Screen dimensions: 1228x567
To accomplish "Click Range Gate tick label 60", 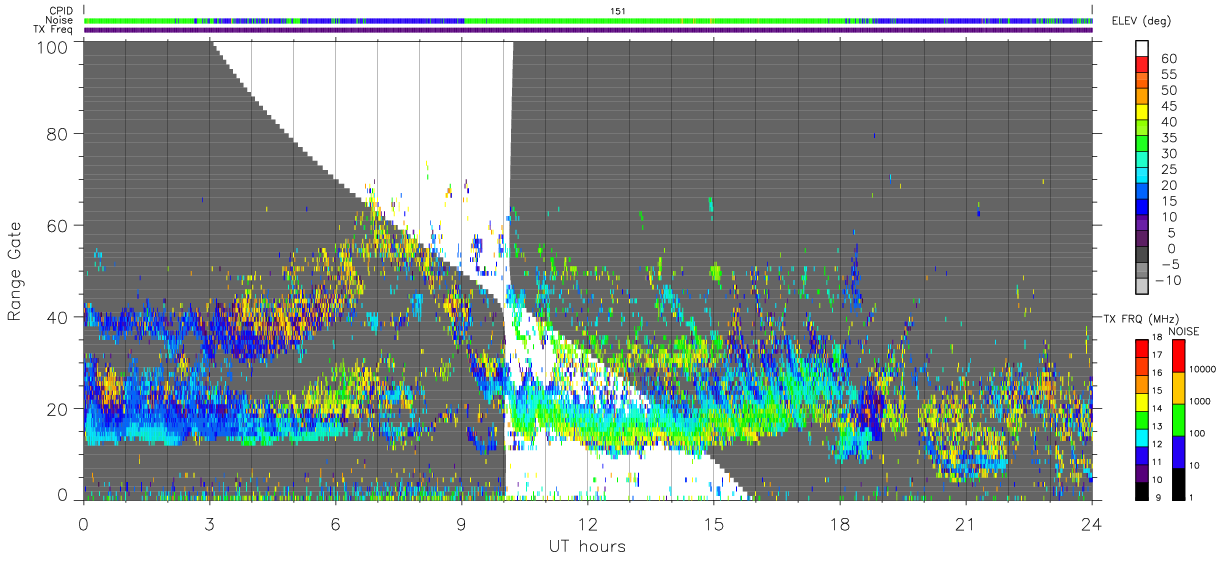I will point(57,225).
